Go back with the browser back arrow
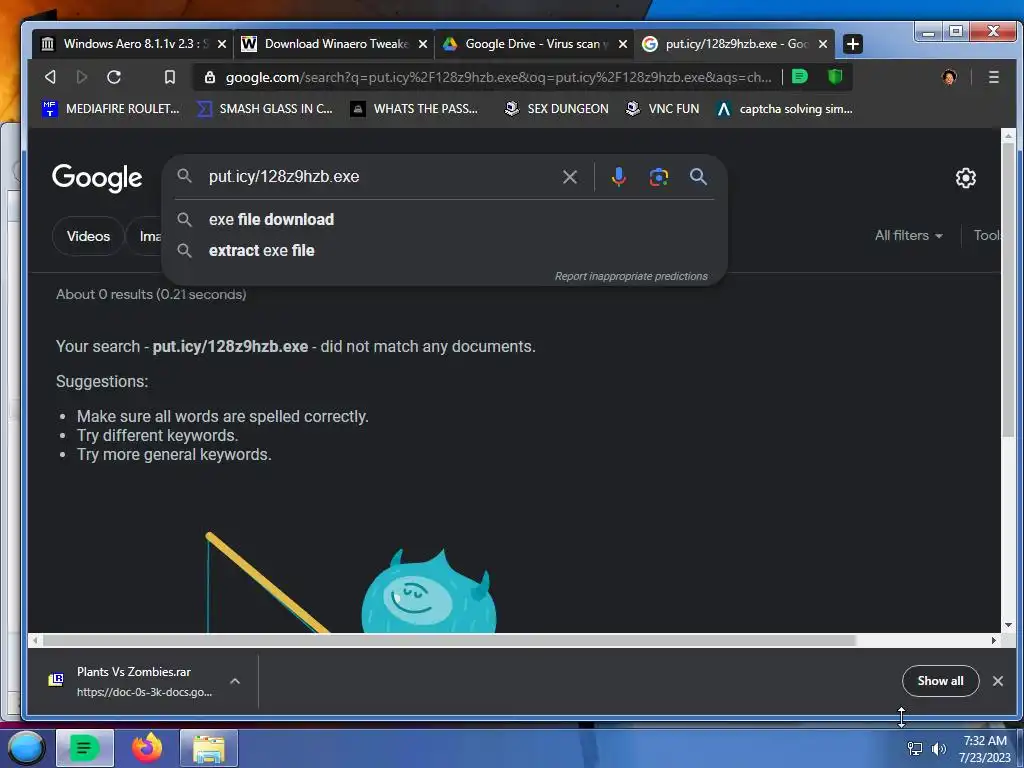Image resolution: width=1024 pixels, height=768 pixels. 50,77
